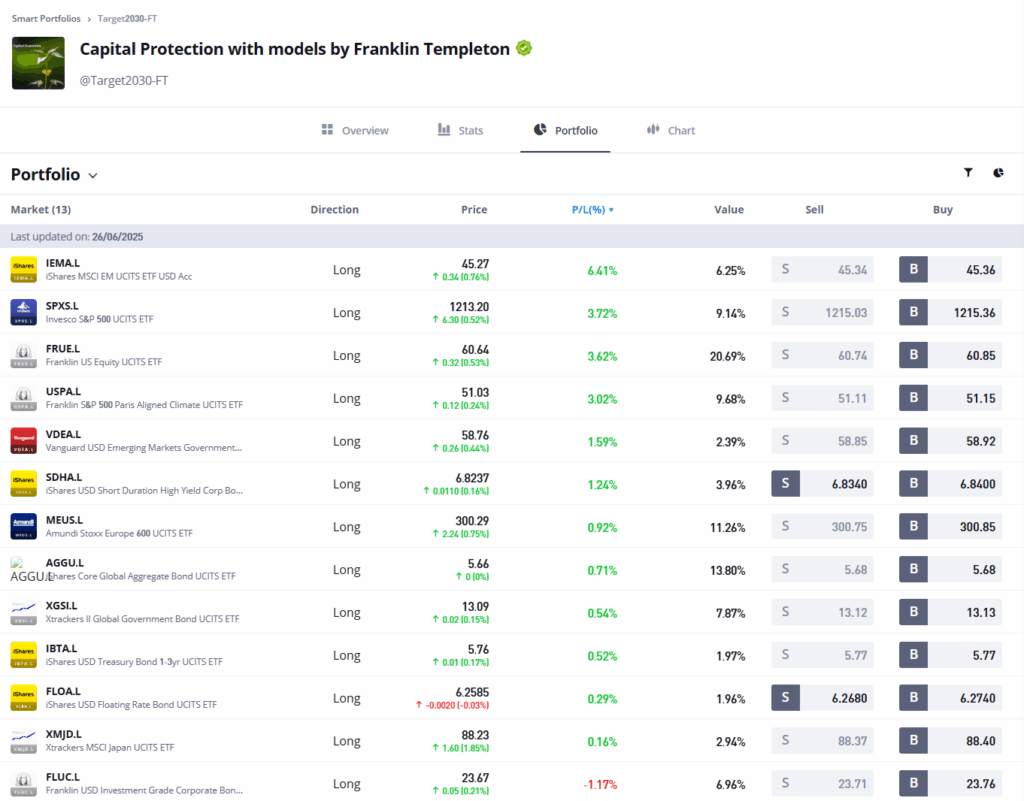Image resolution: width=1024 pixels, height=801 pixels.
Task: Open the Capital Protection portfolio avatar image
Action: click(x=39, y=63)
